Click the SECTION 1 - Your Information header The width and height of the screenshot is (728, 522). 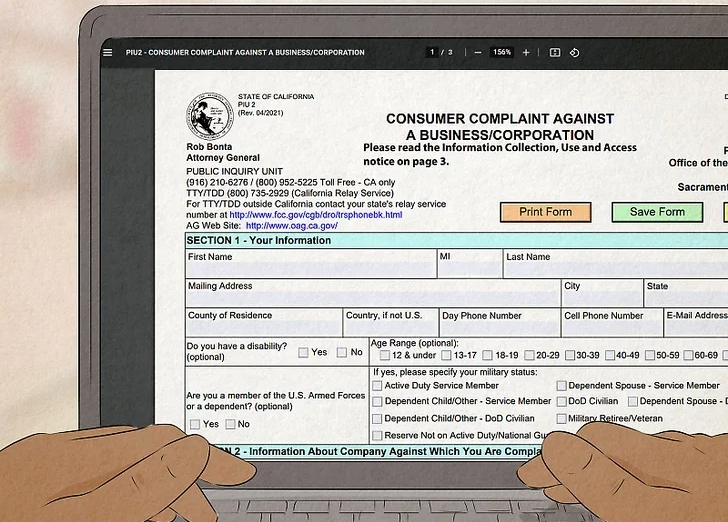click(x=456, y=241)
